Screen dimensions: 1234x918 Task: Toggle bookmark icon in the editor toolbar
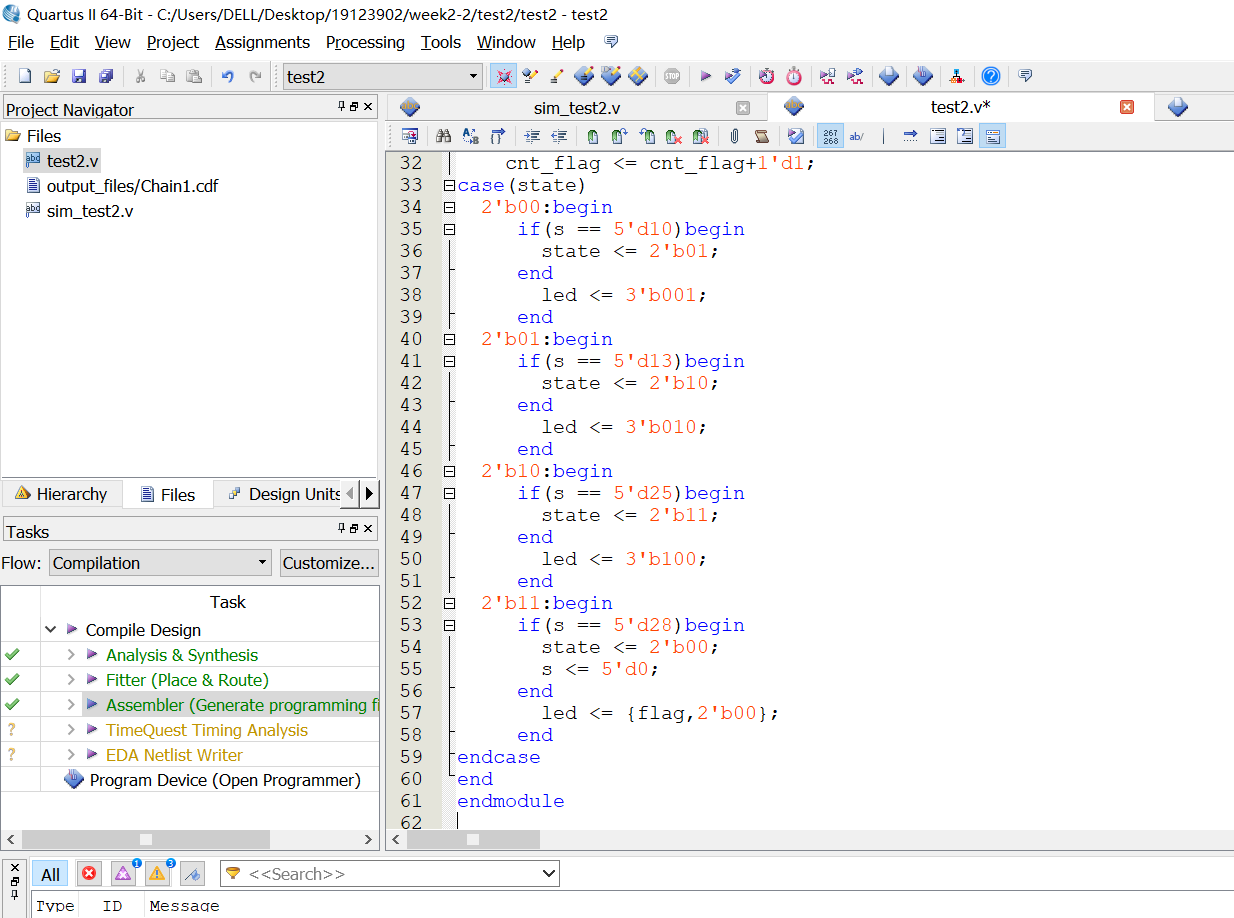click(x=593, y=136)
